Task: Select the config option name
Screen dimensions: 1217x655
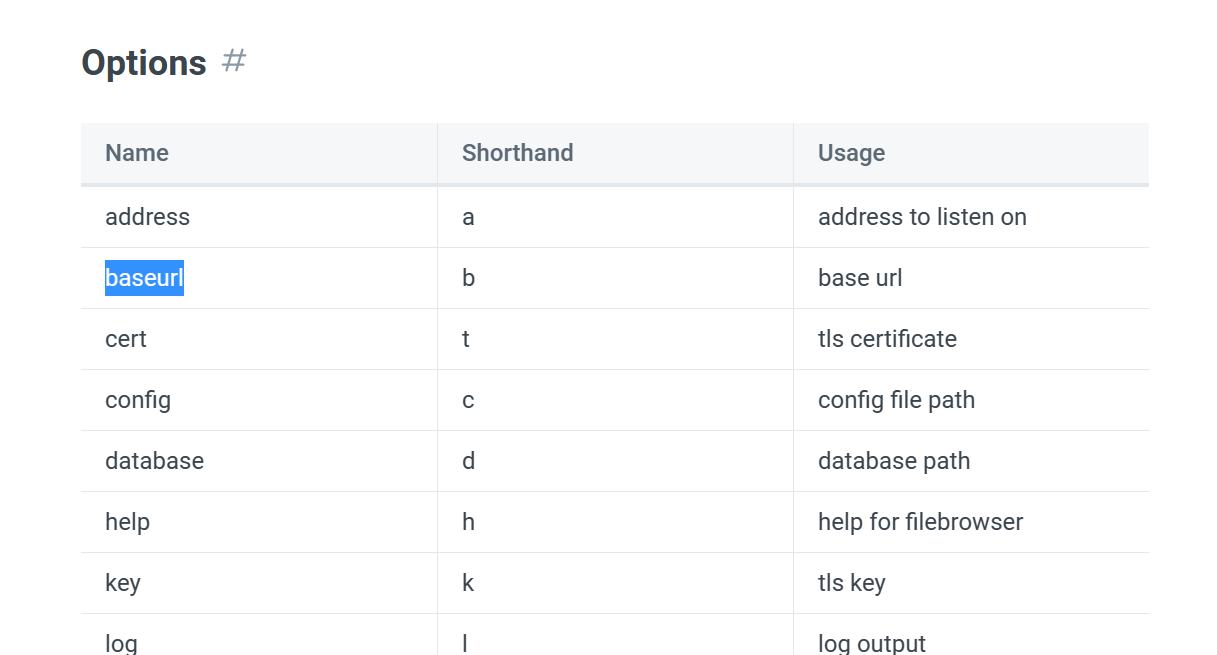Action: click(x=138, y=400)
